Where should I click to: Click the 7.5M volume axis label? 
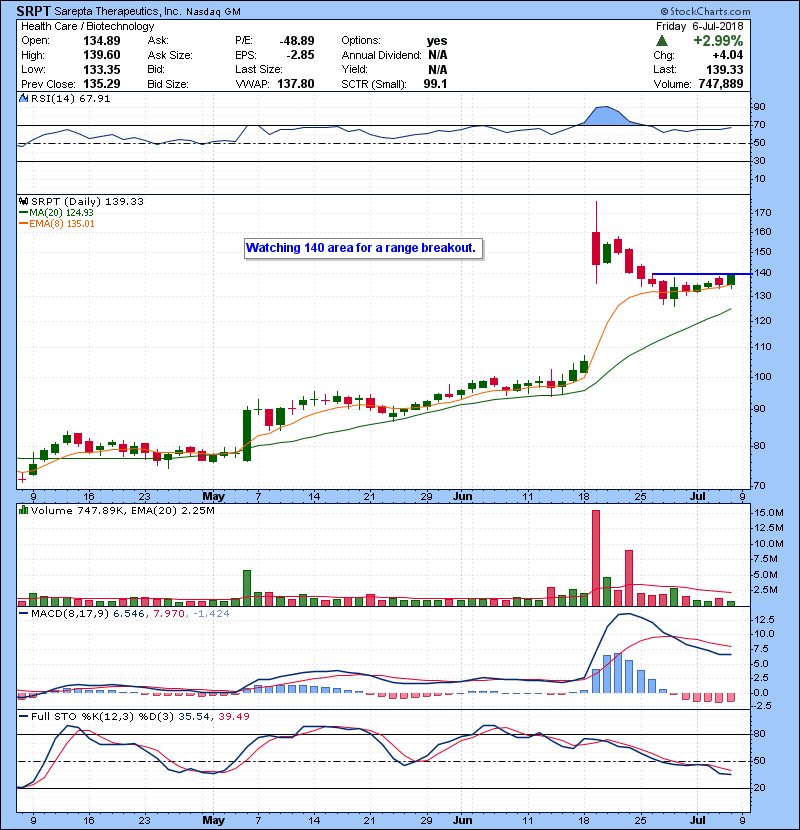point(766,559)
